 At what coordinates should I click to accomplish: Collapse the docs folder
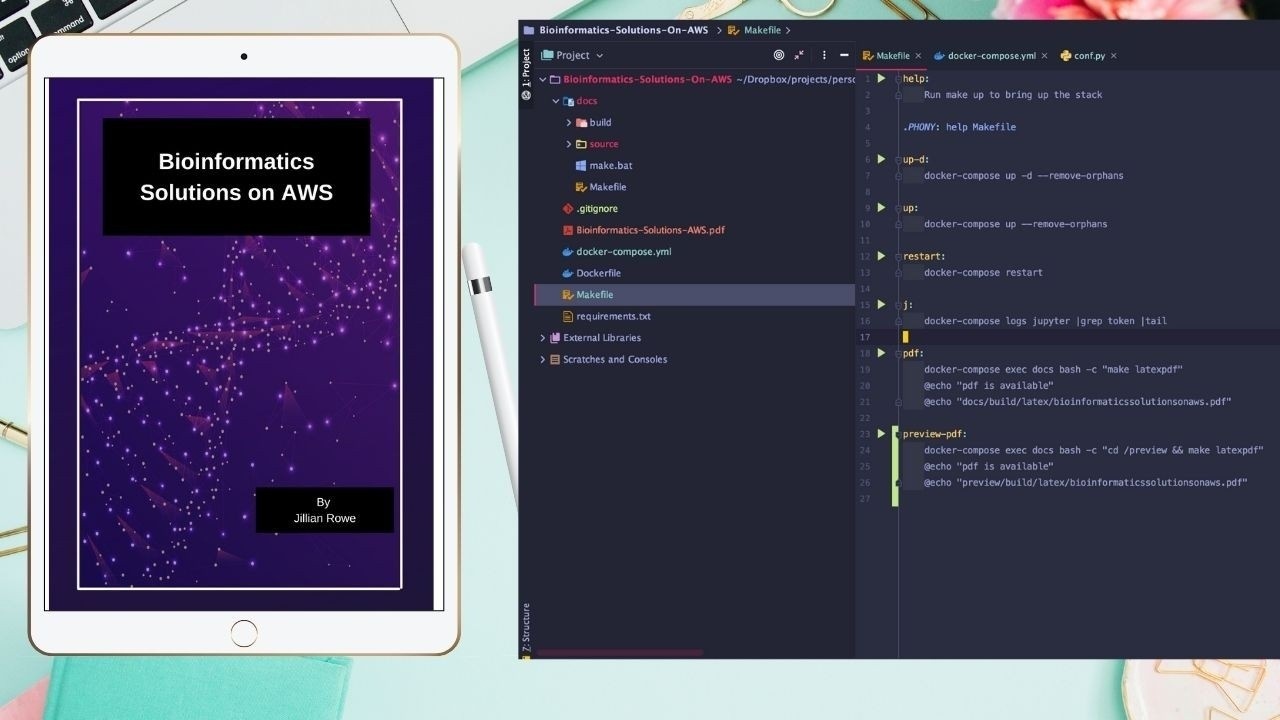pos(556,101)
